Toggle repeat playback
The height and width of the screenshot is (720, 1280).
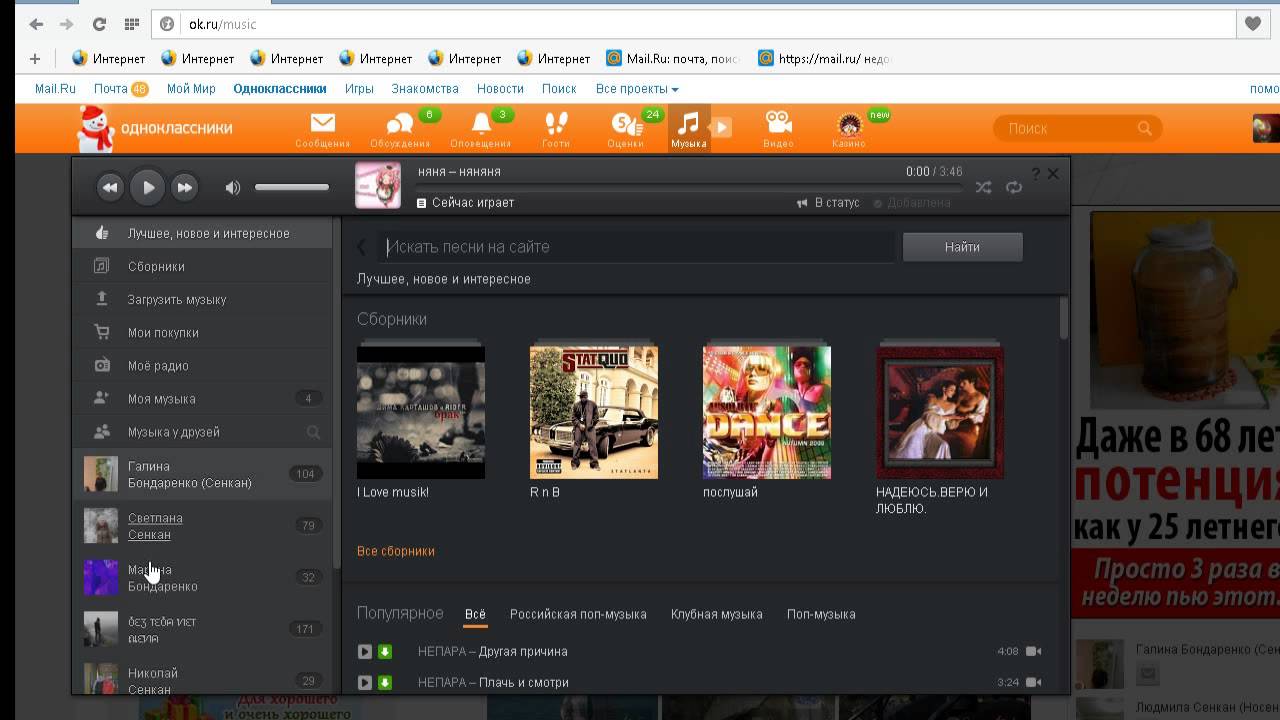1014,187
